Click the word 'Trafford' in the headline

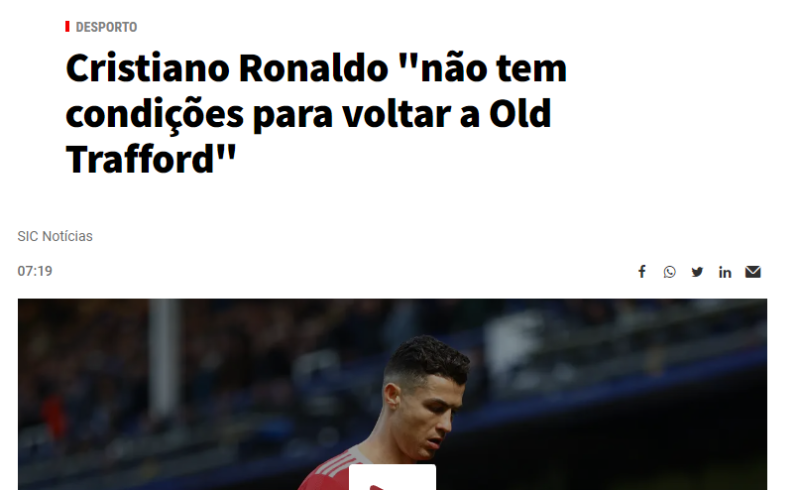[x=139, y=159]
